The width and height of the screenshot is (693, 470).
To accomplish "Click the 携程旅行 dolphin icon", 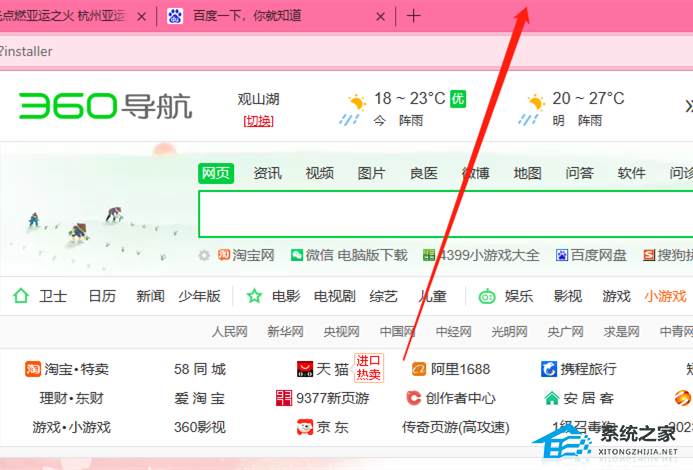I will (x=549, y=369).
